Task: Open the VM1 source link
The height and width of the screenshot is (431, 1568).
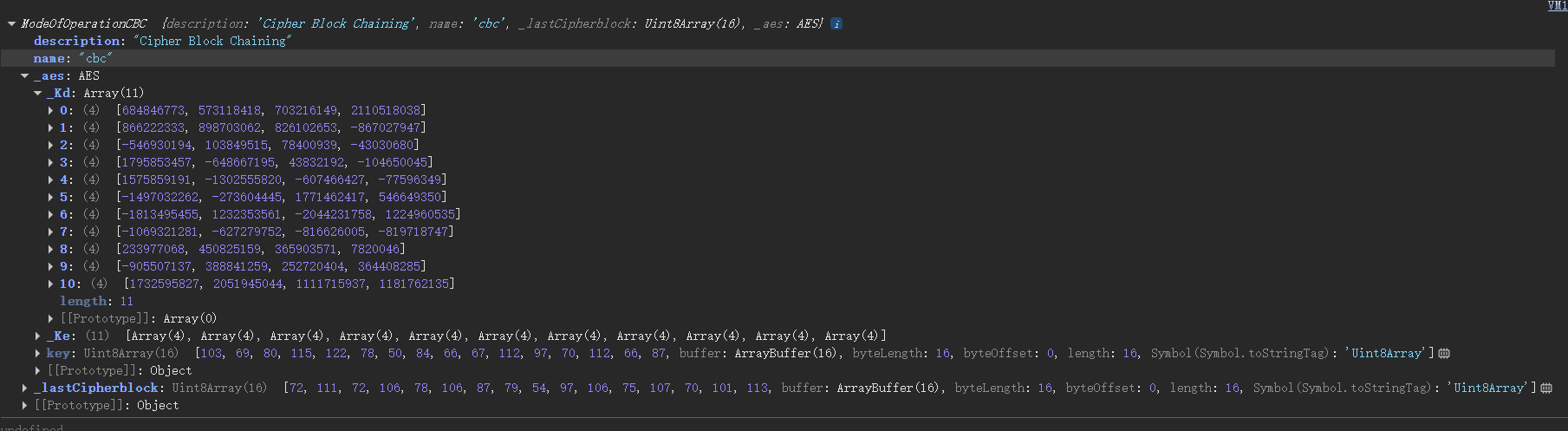Action: 1558,6
